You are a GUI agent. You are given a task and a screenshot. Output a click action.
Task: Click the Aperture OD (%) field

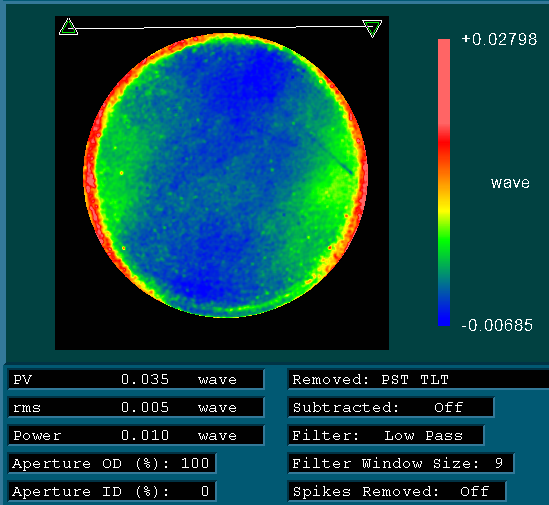pyautogui.click(x=112, y=463)
